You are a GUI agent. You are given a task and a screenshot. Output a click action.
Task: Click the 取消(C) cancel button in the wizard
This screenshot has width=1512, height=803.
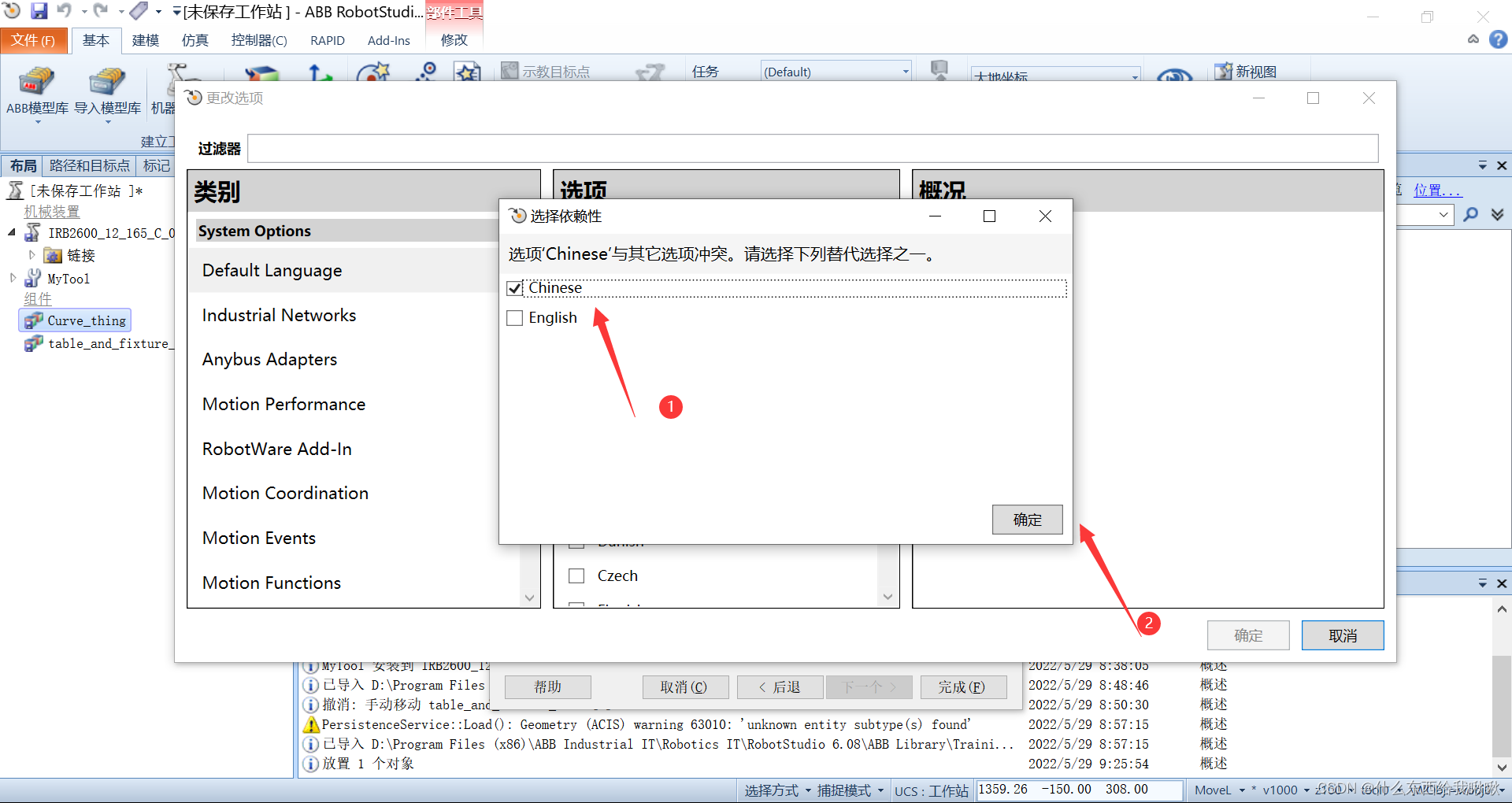point(684,687)
